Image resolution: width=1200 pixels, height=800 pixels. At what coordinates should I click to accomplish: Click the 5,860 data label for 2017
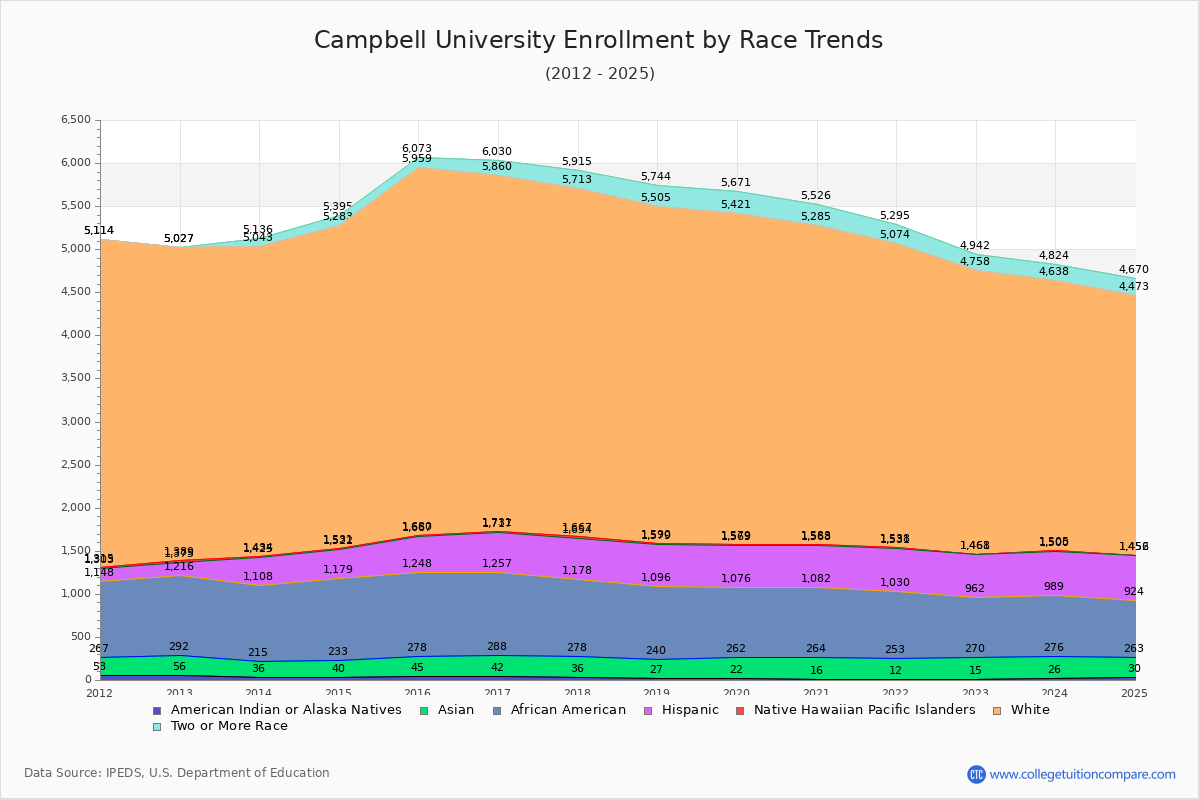497,166
